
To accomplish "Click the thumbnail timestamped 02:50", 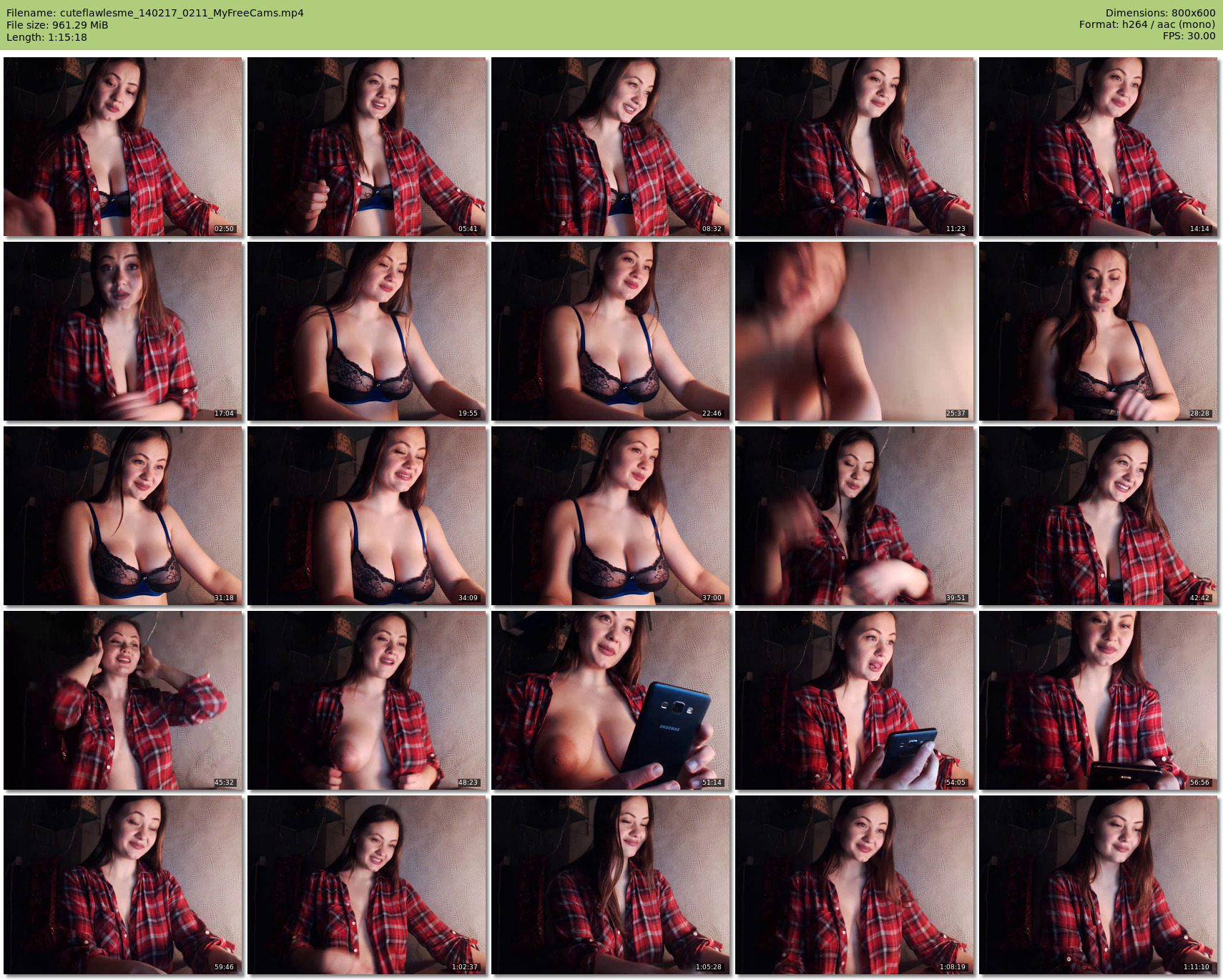I will (123, 147).
